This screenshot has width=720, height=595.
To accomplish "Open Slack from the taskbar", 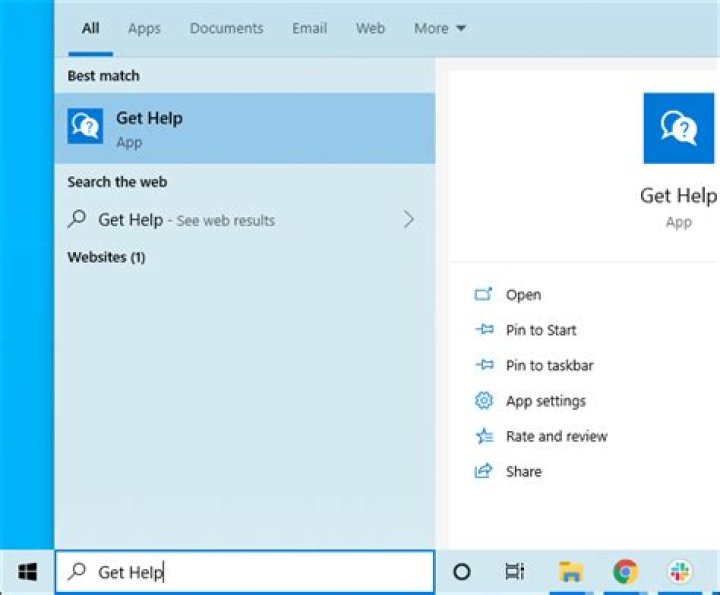I will pyautogui.click(x=680, y=572).
